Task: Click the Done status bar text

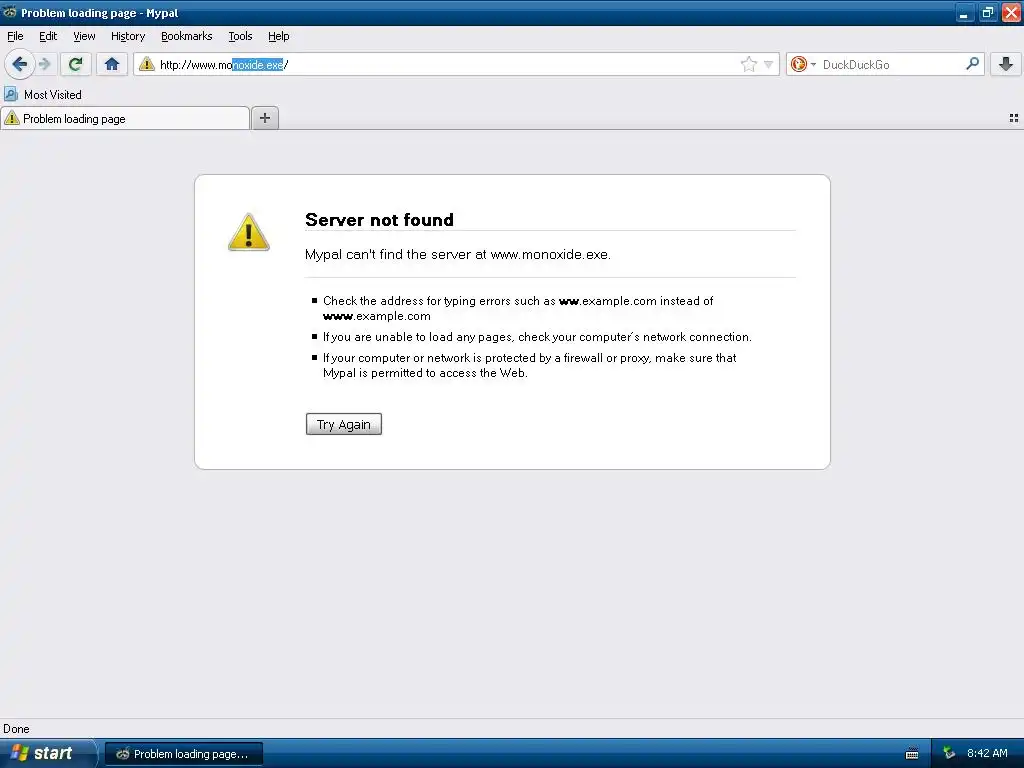Action: [16, 729]
